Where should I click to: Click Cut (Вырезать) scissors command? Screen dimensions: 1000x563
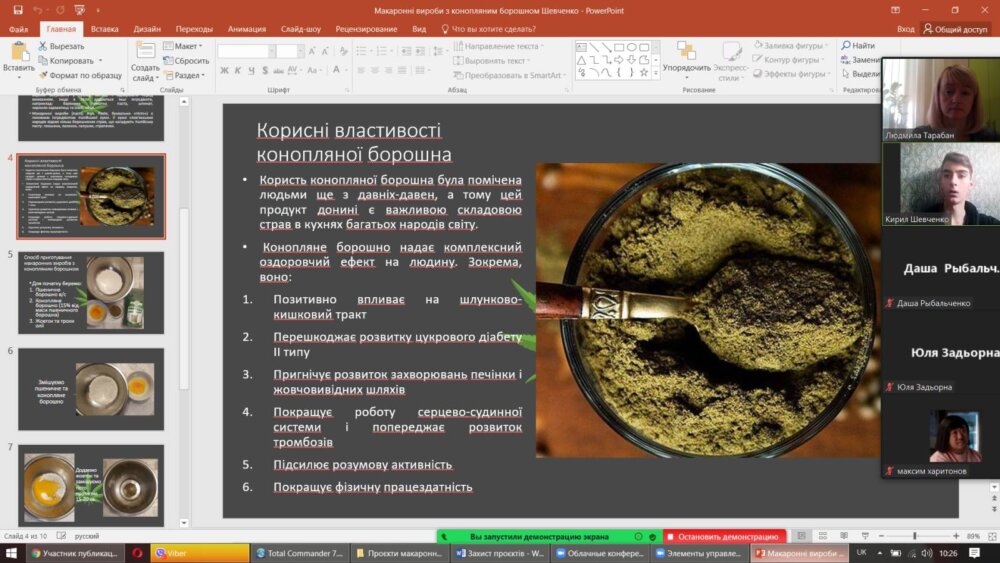[x=61, y=46]
